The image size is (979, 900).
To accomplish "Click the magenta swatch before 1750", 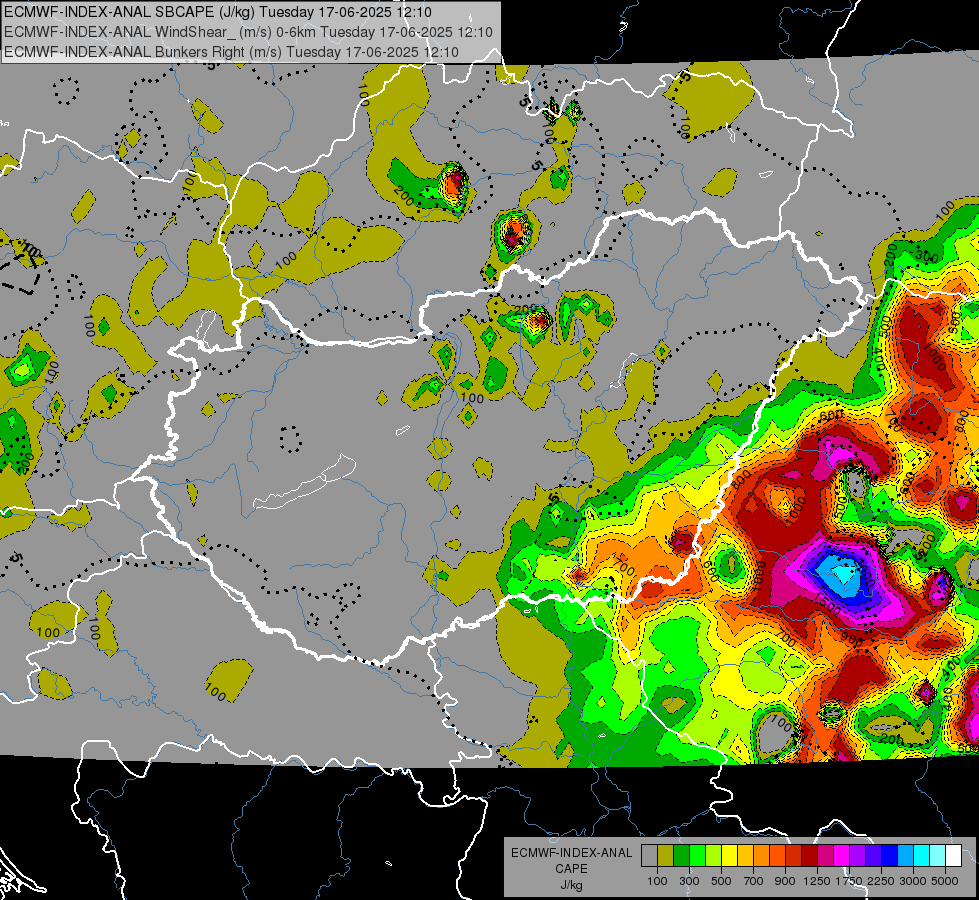I will [x=842, y=855].
